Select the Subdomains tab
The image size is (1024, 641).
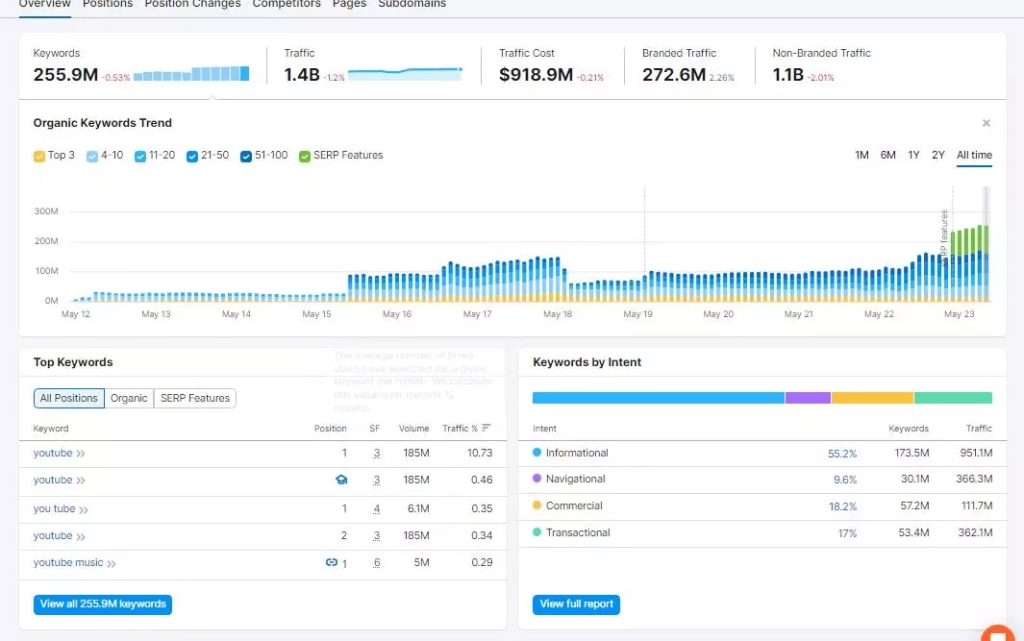(x=412, y=4)
